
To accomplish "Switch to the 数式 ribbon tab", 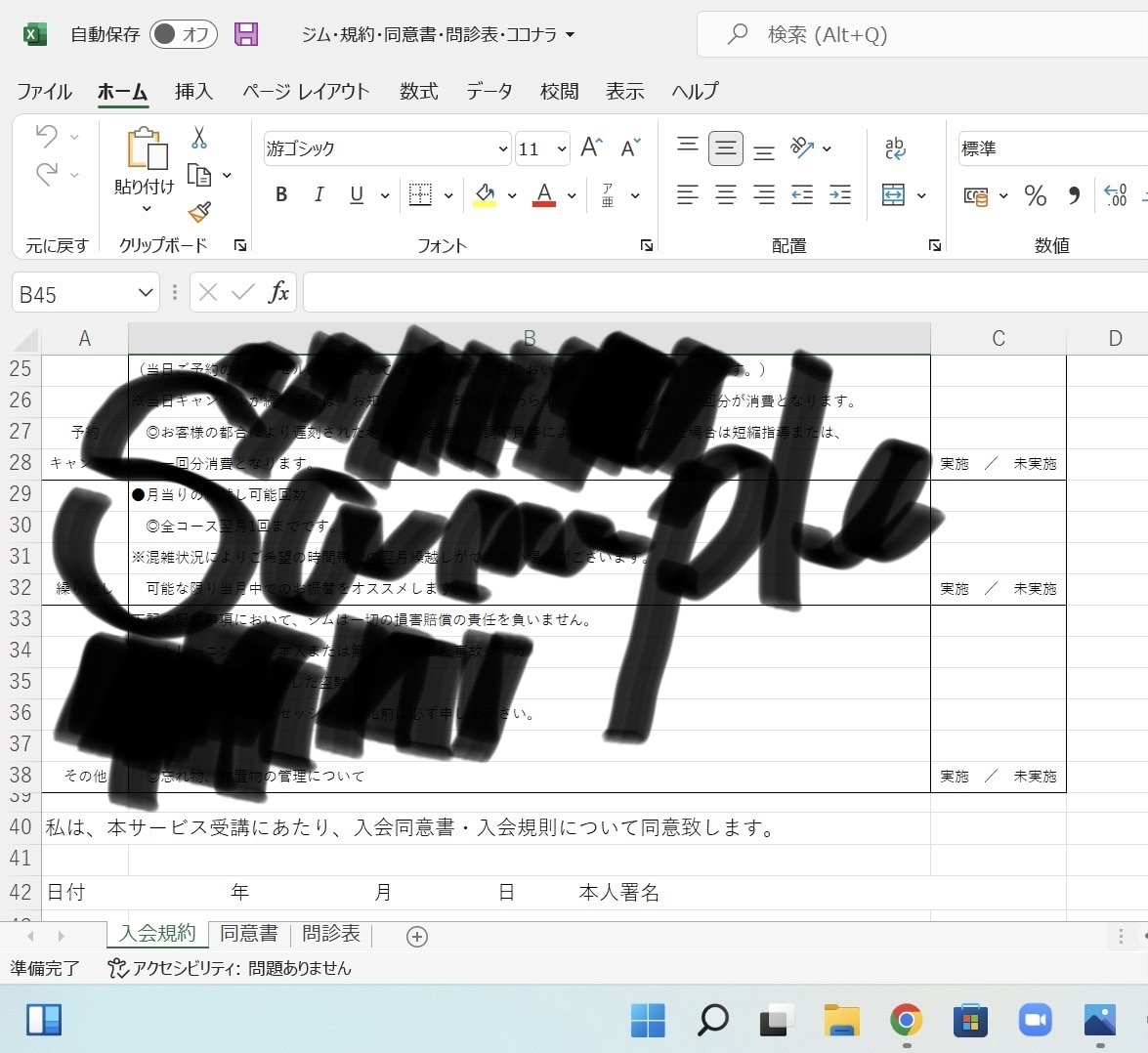I will 419,92.
